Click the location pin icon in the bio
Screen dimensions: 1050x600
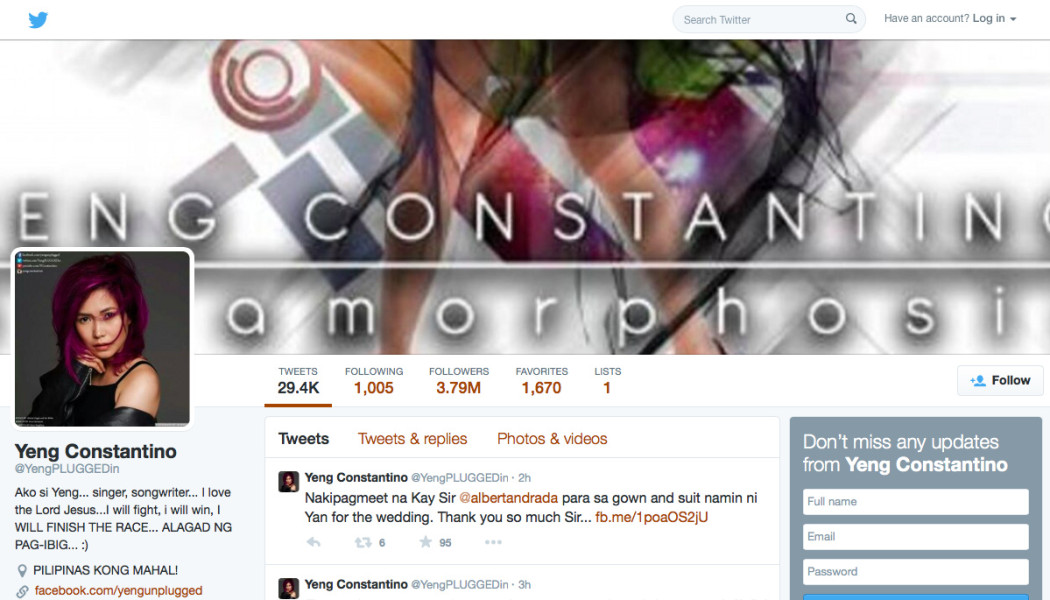click(22, 571)
